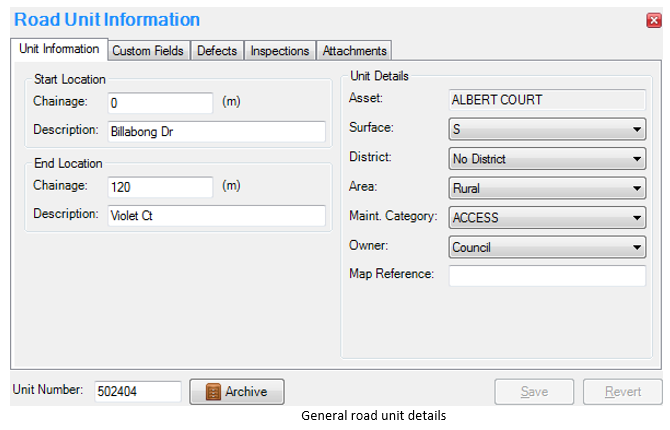Close the Road Unit Information window
Viewport: 670px width, 430px height.
(653, 20)
